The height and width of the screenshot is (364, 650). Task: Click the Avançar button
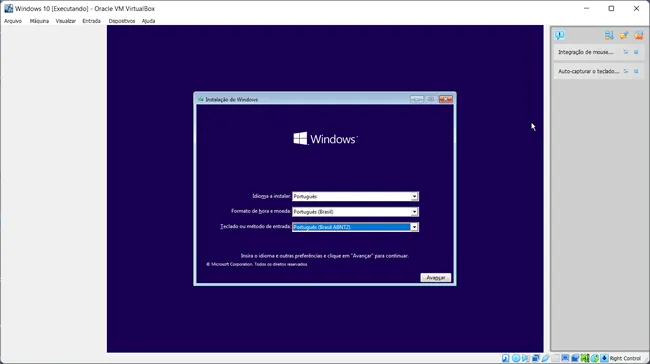(x=435, y=278)
